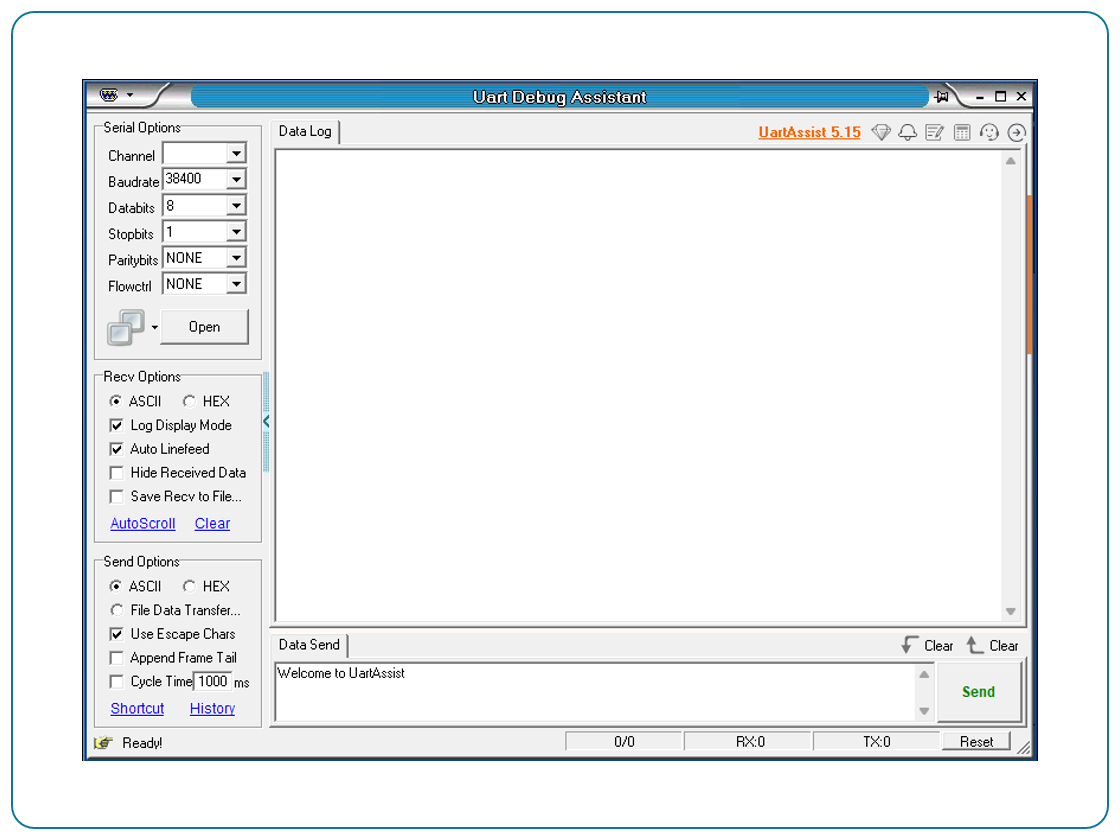Click the RX:0 status counter
Image resolution: width=1120 pixels, height=840 pixels.
click(x=750, y=742)
